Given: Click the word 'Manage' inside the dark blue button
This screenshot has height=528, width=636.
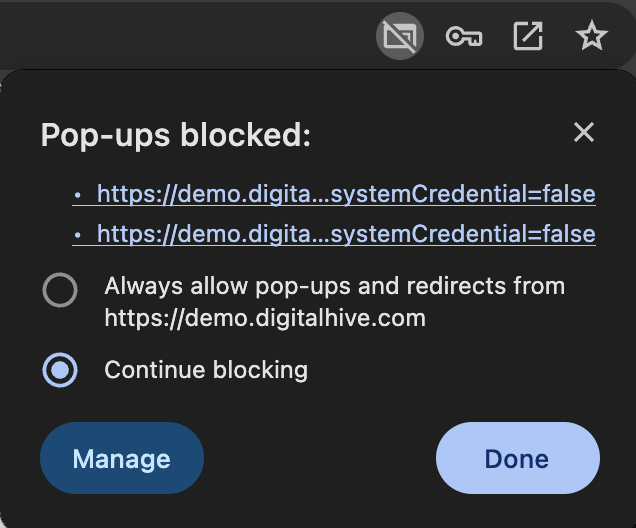Looking at the screenshot, I should click(x=122, y=459).
